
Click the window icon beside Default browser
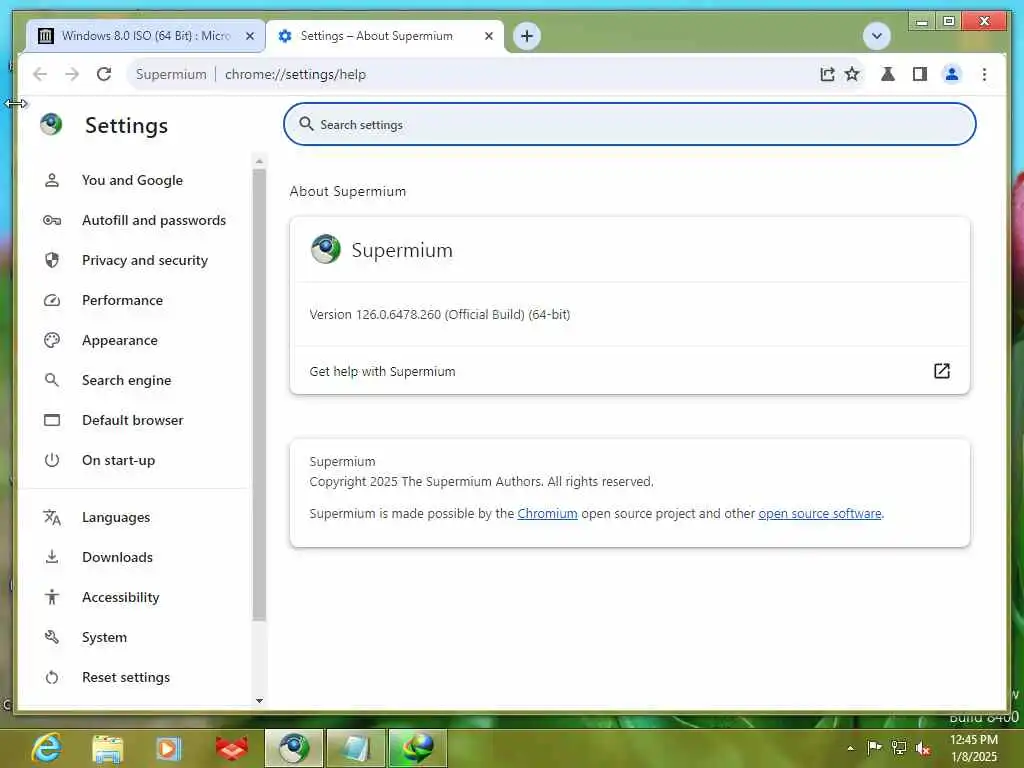(52, 420)
